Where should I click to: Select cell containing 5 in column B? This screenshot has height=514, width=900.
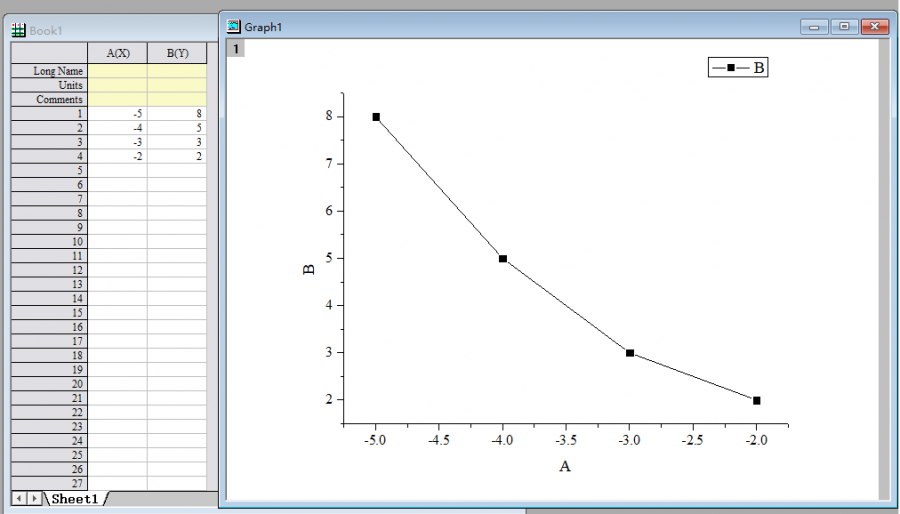[x=177, y=128]
